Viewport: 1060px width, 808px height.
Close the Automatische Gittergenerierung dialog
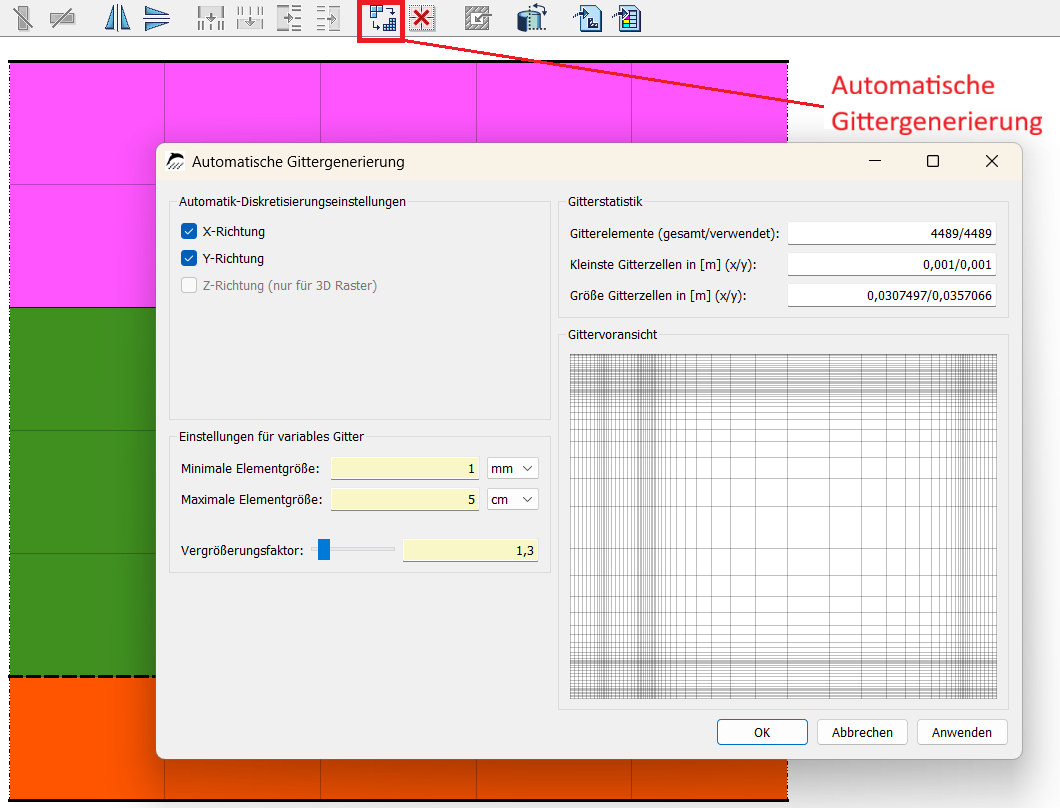click(992, 161)
